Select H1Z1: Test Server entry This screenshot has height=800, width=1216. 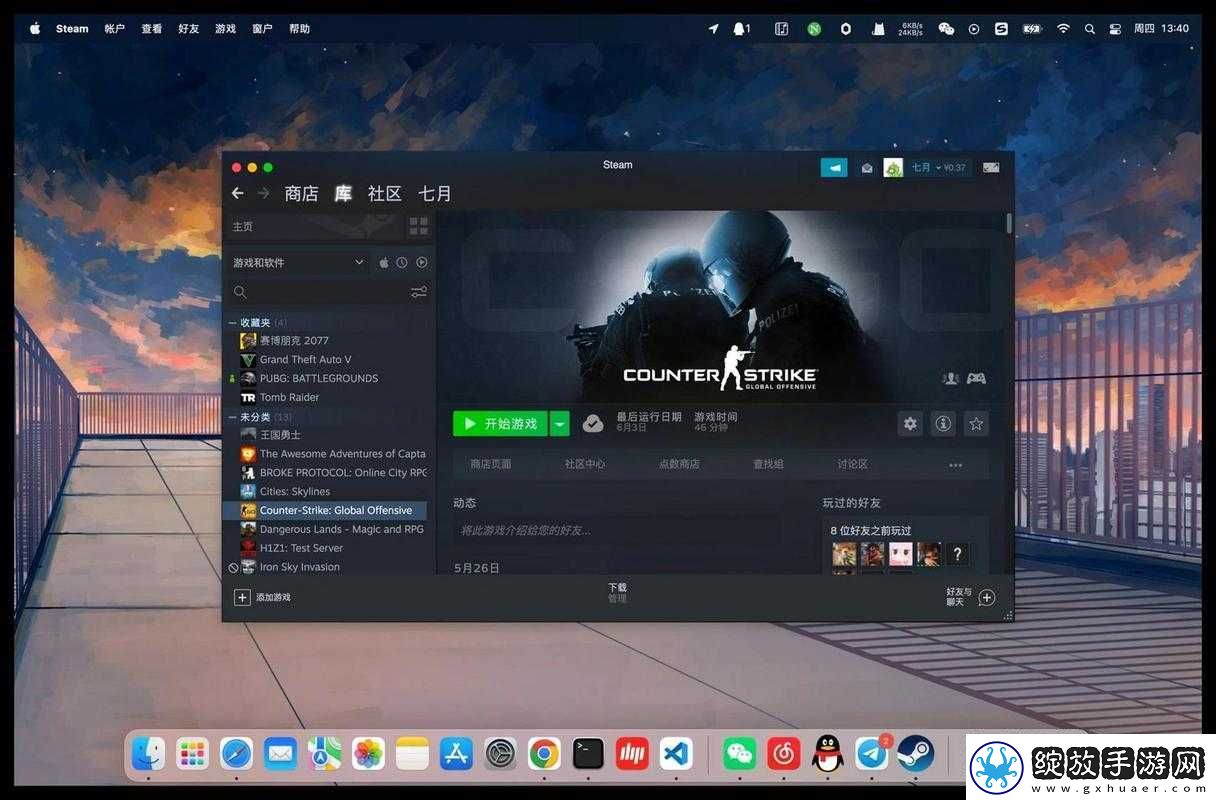301,548
